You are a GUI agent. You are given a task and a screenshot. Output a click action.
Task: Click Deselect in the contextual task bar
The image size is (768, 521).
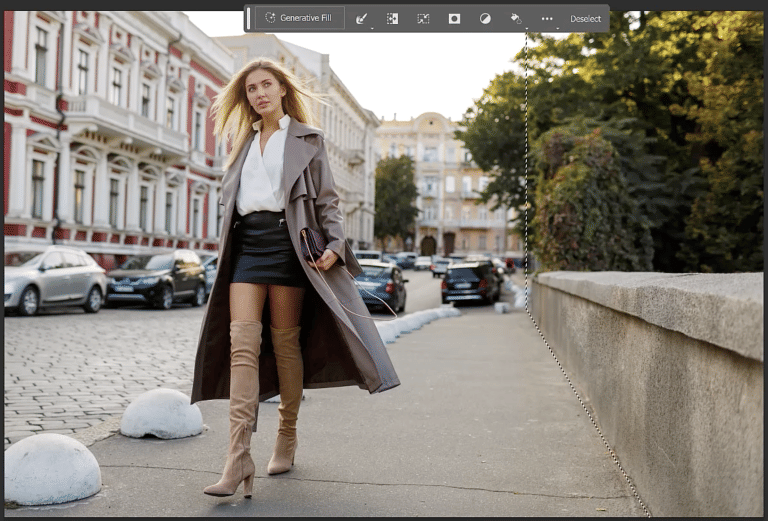point(585,18)
